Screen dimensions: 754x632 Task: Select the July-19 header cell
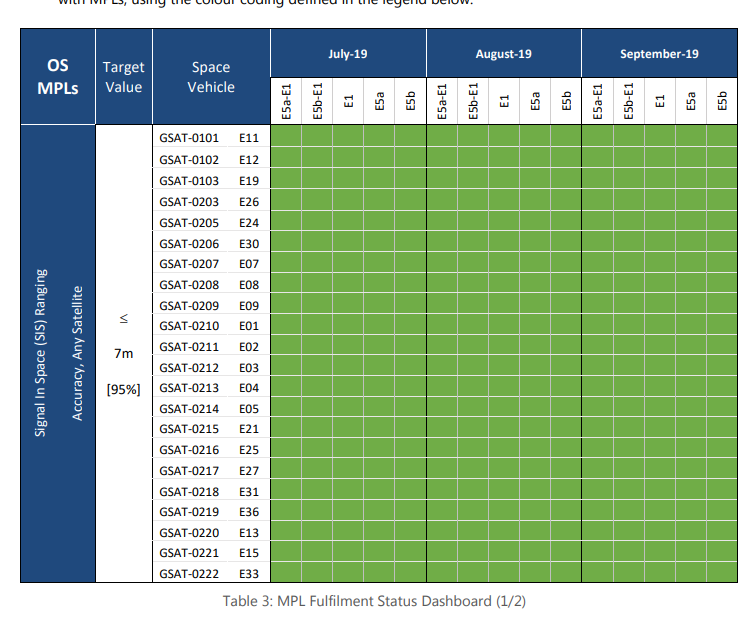point(348,53)
